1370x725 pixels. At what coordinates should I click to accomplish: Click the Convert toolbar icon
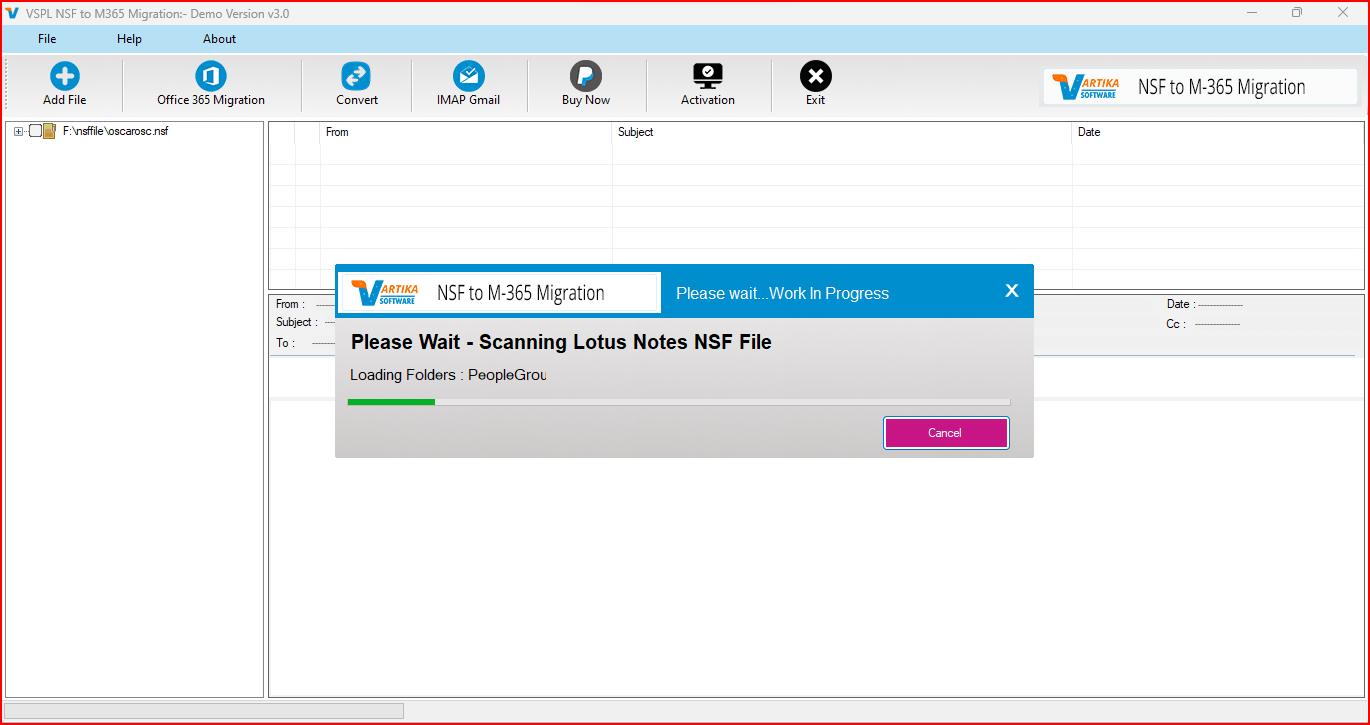356,77
